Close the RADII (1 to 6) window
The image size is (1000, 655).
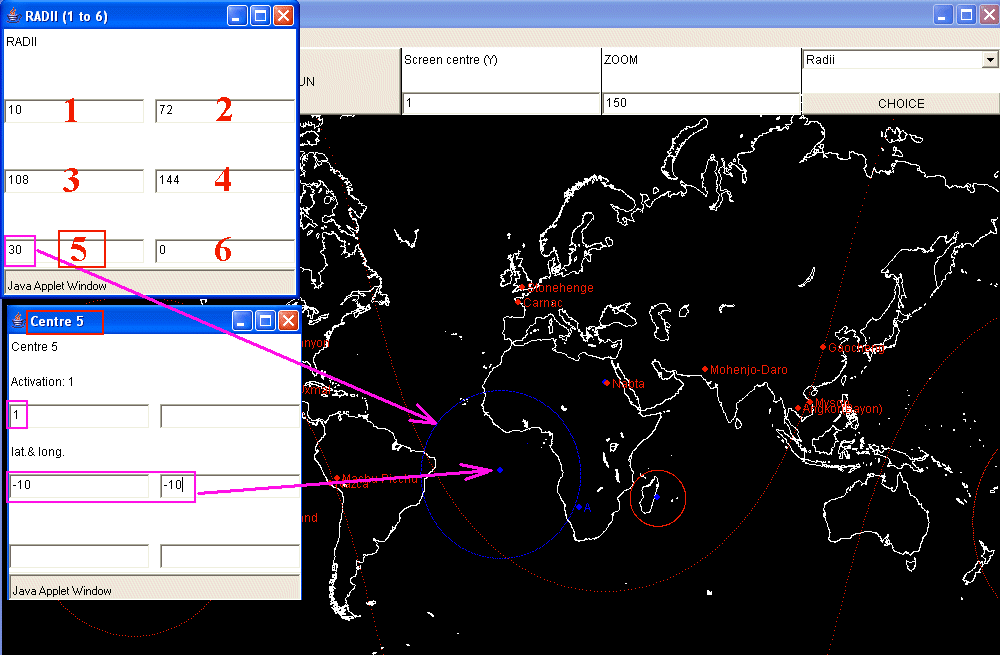[x=283, y=16]
